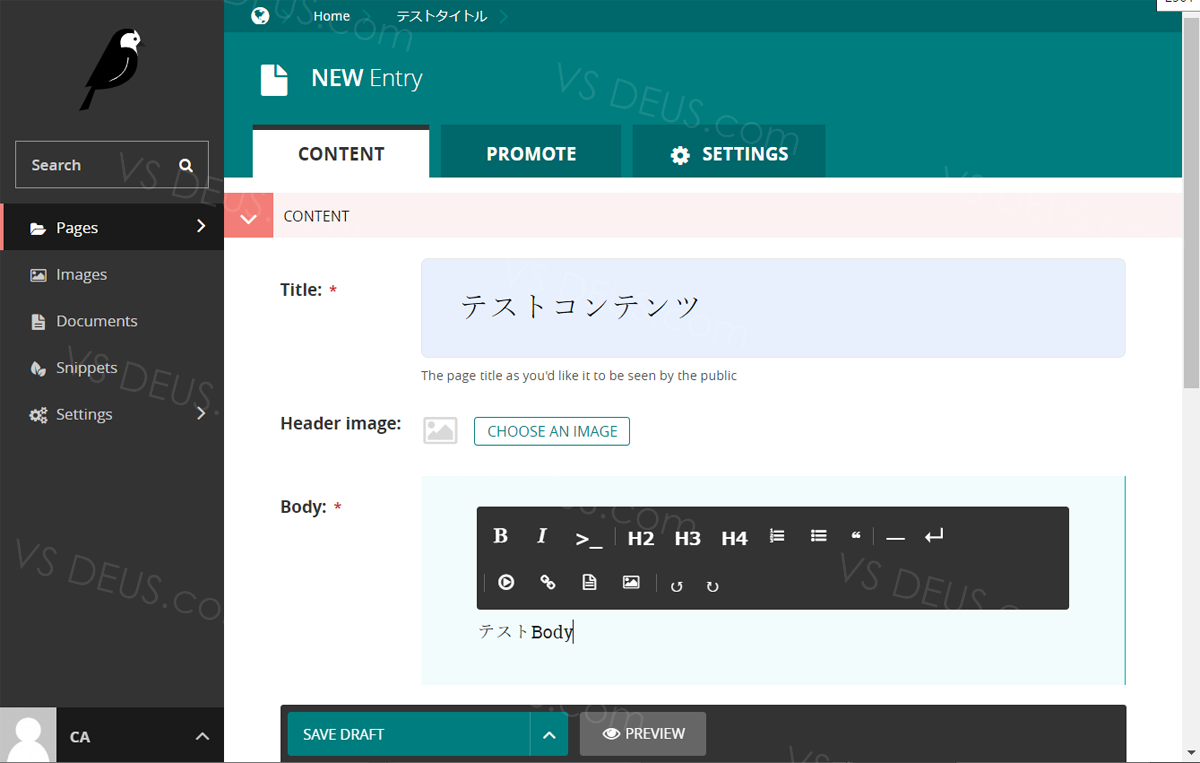1200x763 pixels.
Task: Click CHOOSE AN IMAGE button
Action: [x=552, y=431]
